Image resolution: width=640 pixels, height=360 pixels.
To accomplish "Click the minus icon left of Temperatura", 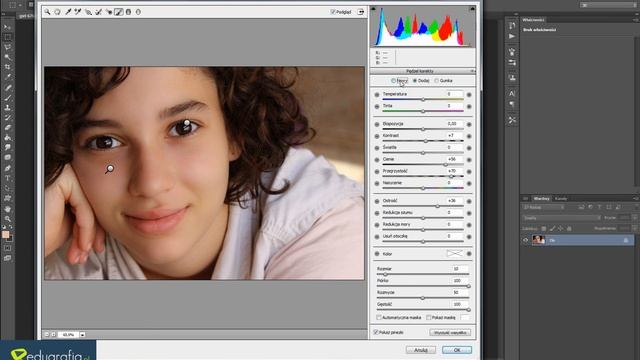I will [x=377, y=95].
